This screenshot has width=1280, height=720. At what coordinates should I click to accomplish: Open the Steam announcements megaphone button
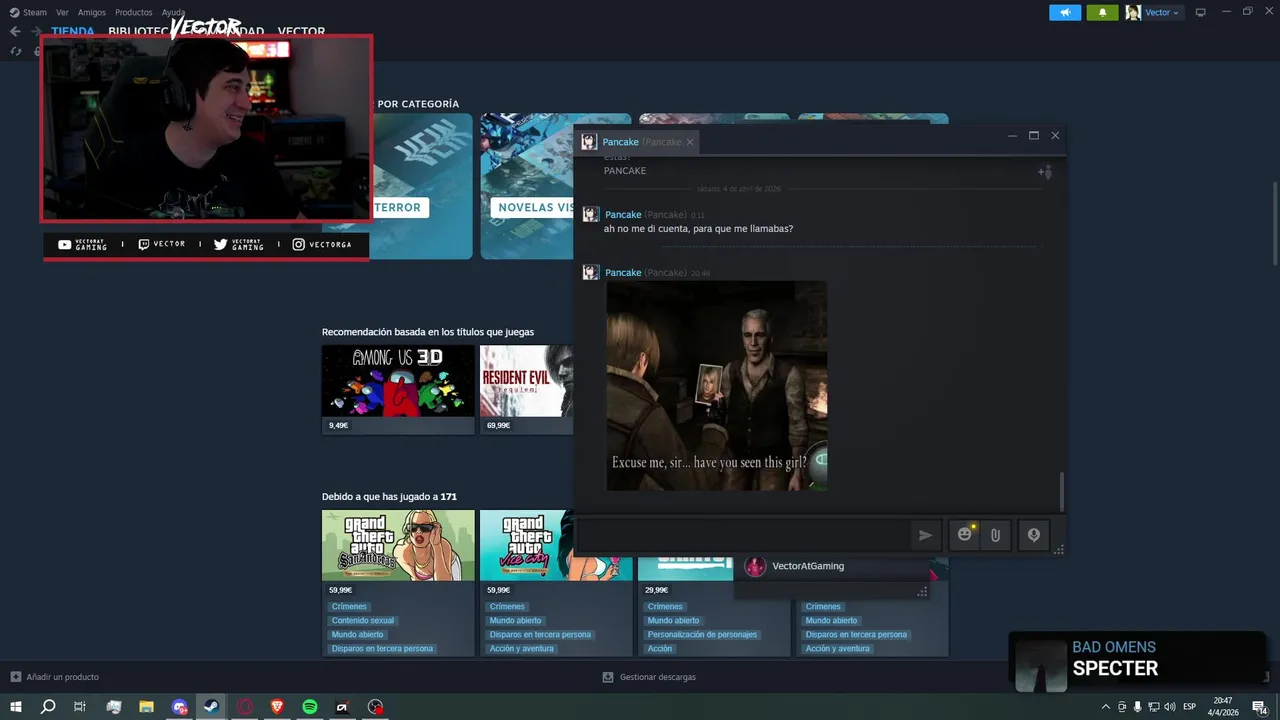point(1065,12)
